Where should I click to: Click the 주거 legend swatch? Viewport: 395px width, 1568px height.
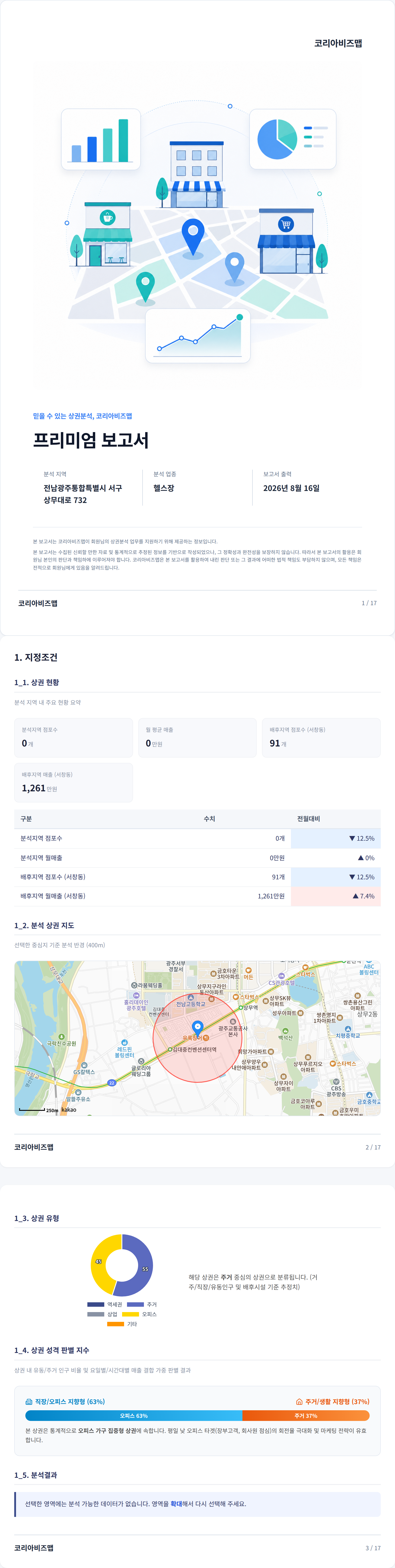[x=135, y=1305]
